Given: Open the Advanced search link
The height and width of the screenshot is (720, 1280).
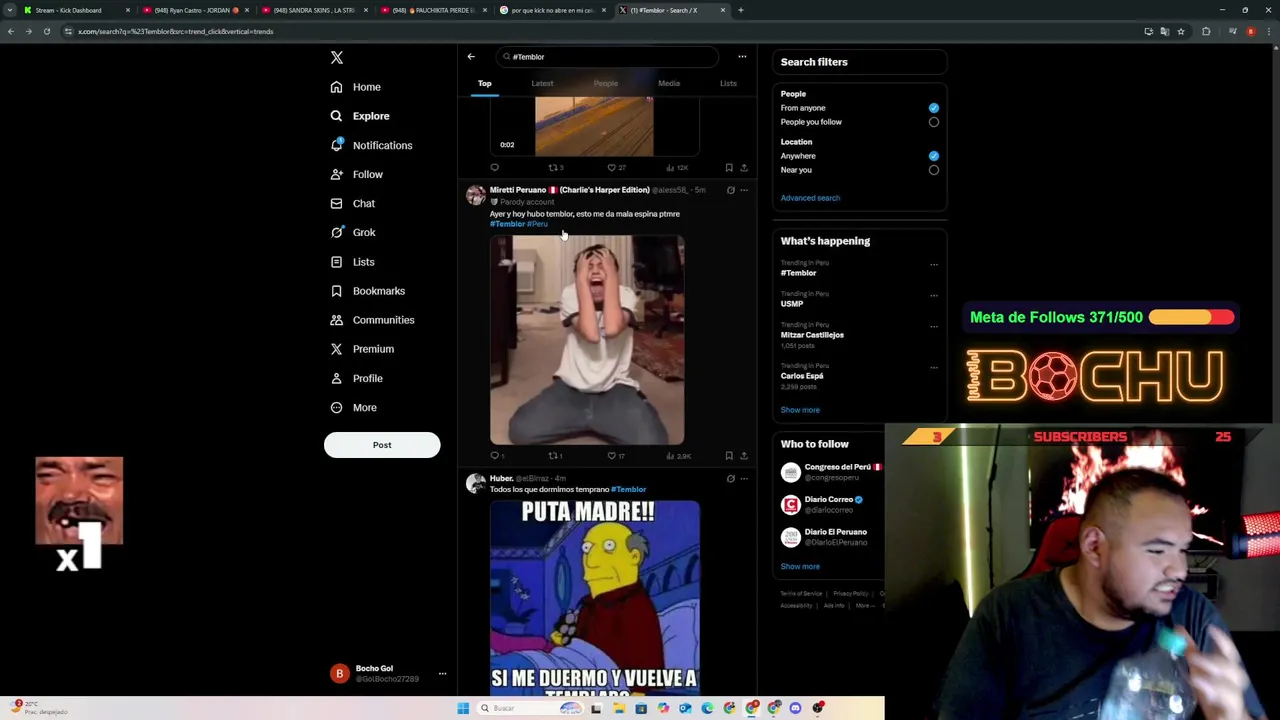Looking at the screenshot, I should point(810,198).
